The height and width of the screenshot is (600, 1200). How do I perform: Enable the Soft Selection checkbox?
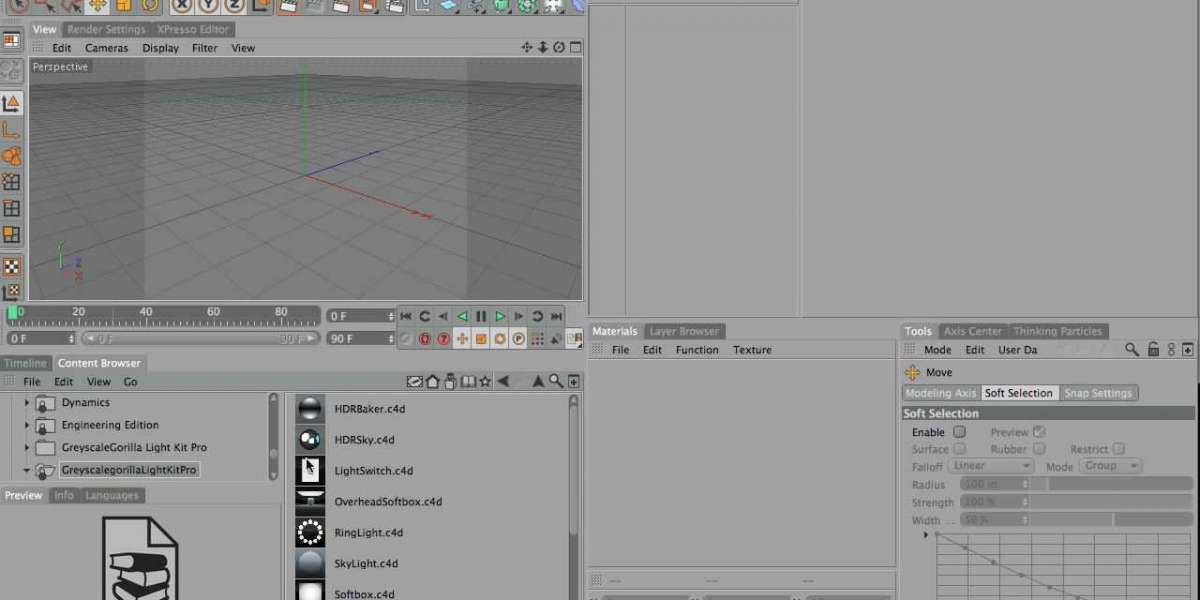pos(959,432)
